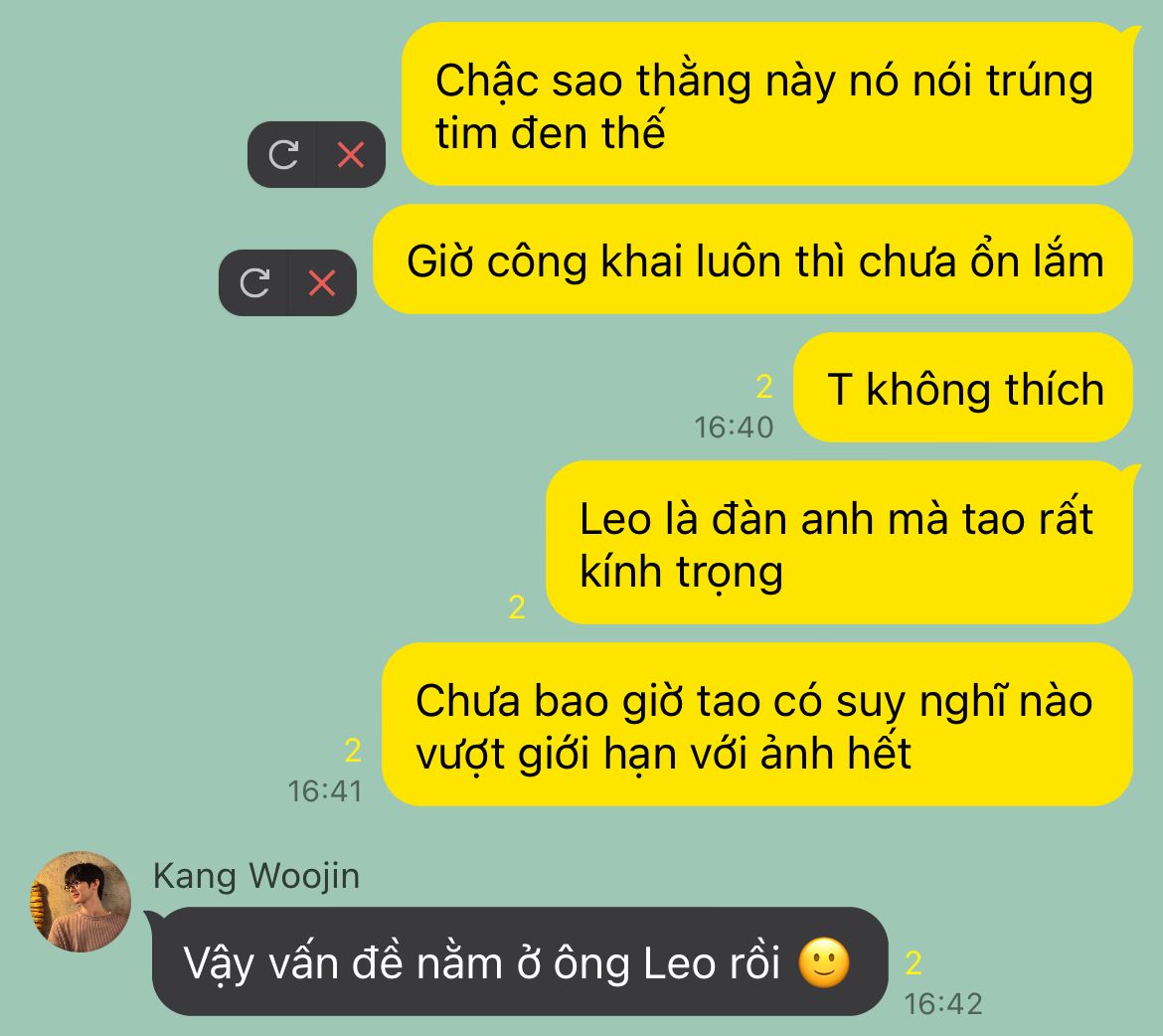Screen dimensions: 1163x1036
Task: Click unread count 2 above 16:41 timestamp
Action: (353, 751)
